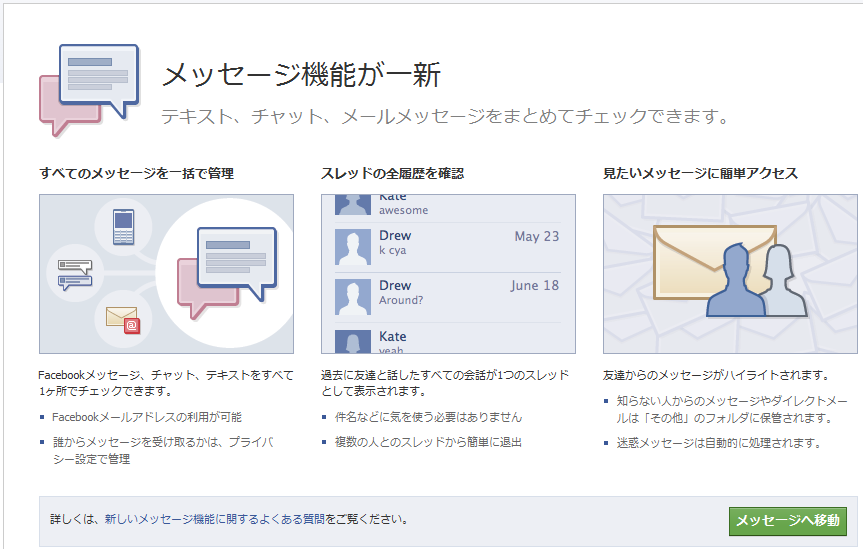Click the heading スレッドの全履歴を確認
This screenshot has height=549, width=863.
pyautogui.click(x=392, y=174)
